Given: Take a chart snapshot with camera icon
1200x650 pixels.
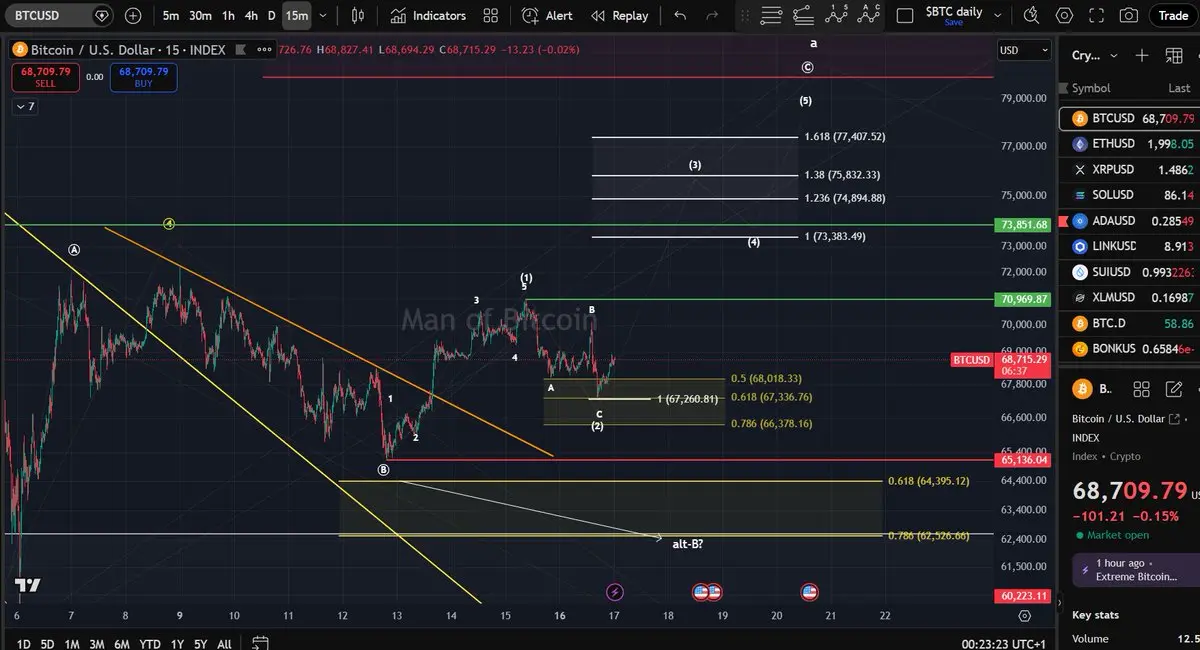Looking at the screenshot, I should 1129,16.
